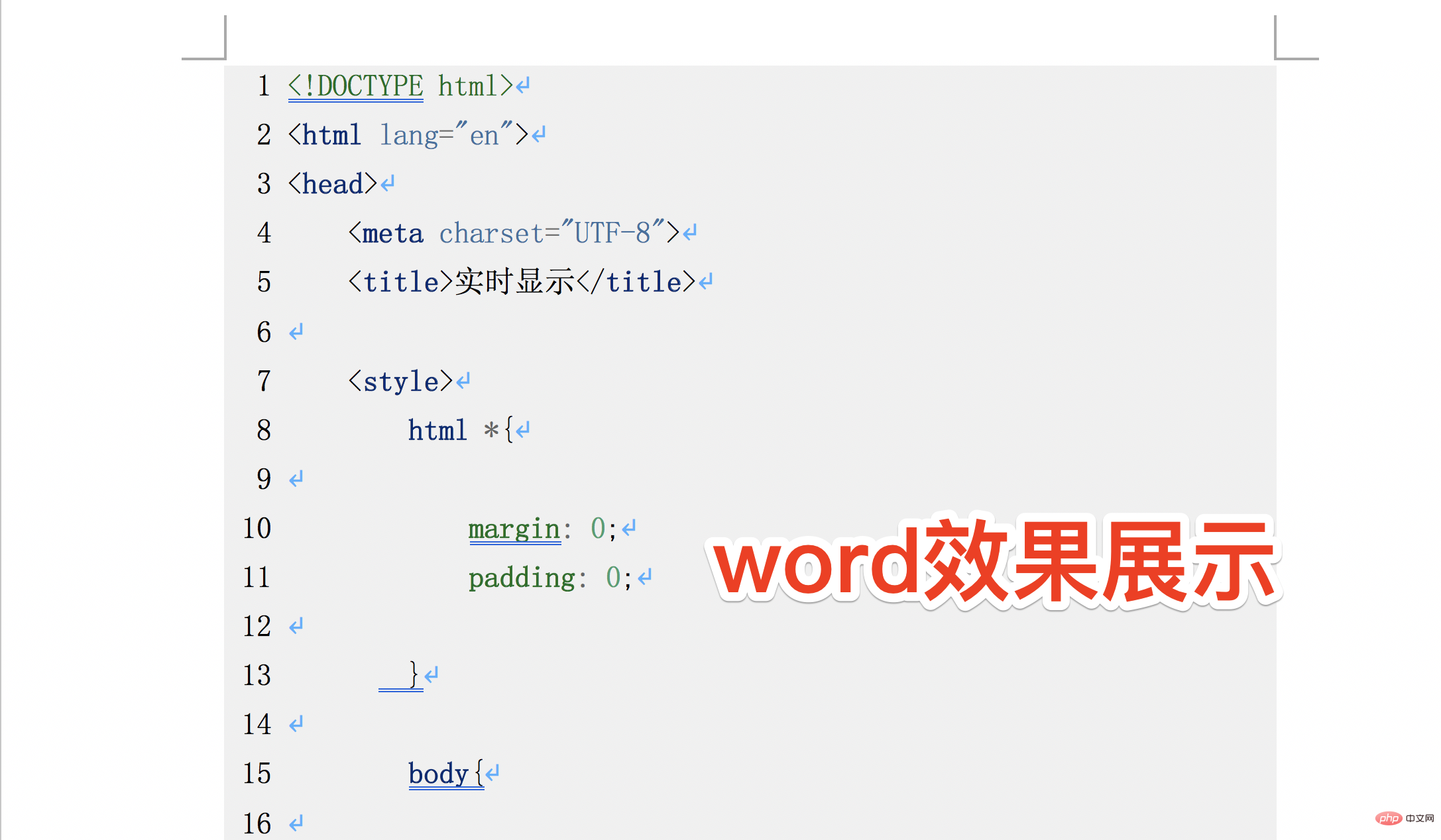Click the "<style>" tag text
Viewport: 1441px width, 840px height.
tap(401, 382)
